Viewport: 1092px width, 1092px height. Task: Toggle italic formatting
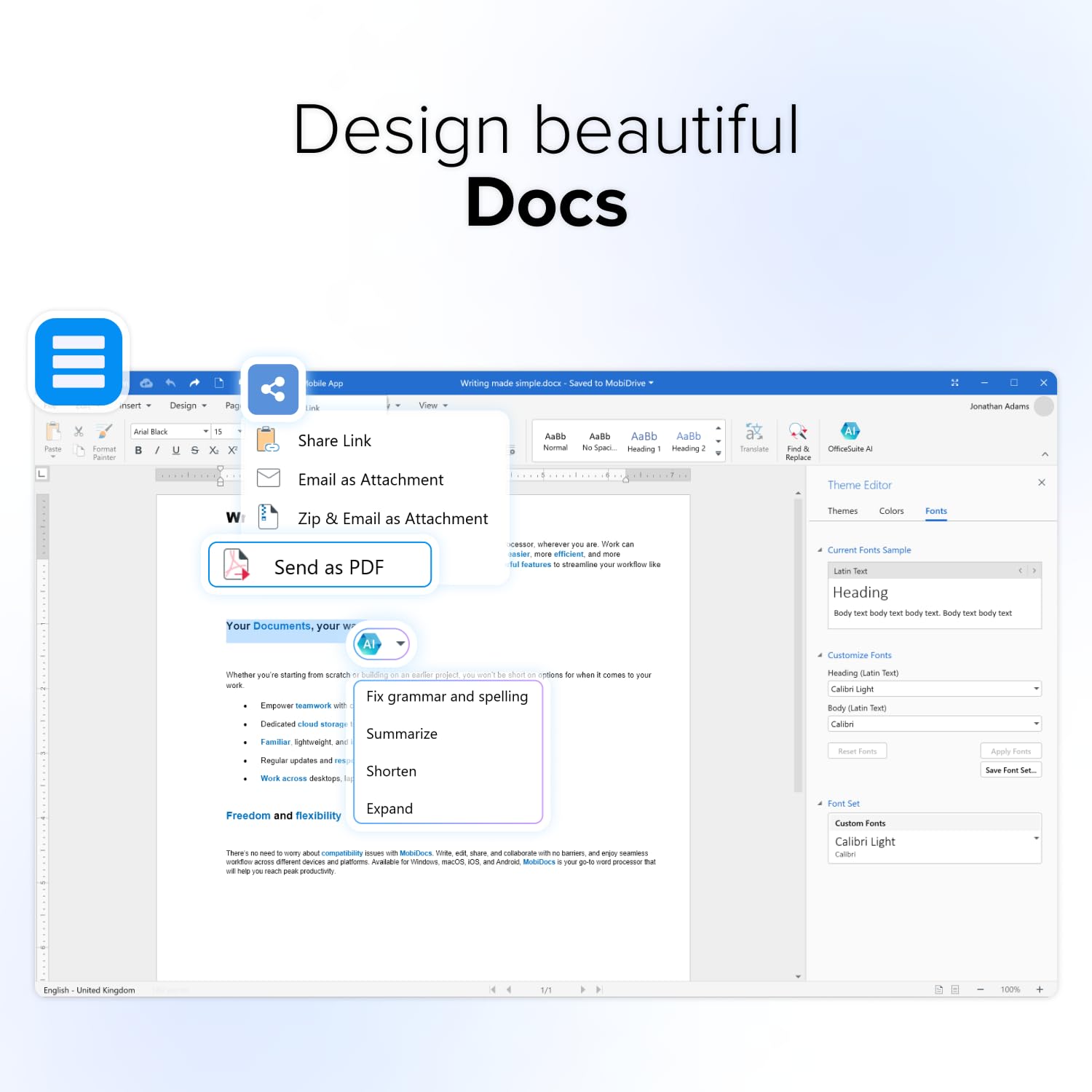157,451
